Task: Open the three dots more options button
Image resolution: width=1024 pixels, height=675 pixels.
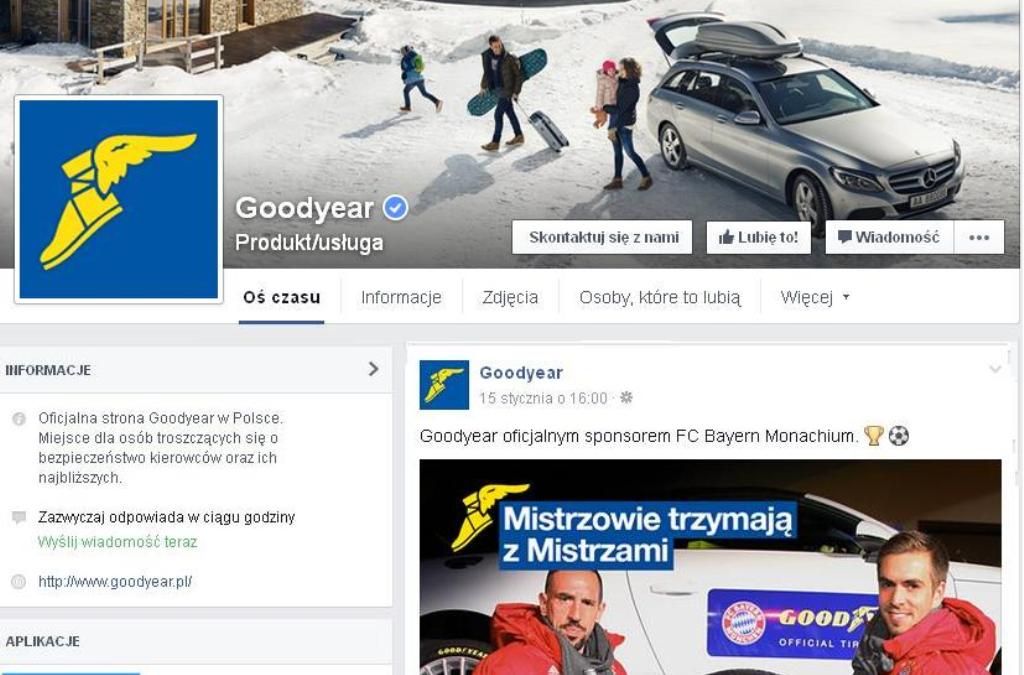Action: click(x=979, y=237)
